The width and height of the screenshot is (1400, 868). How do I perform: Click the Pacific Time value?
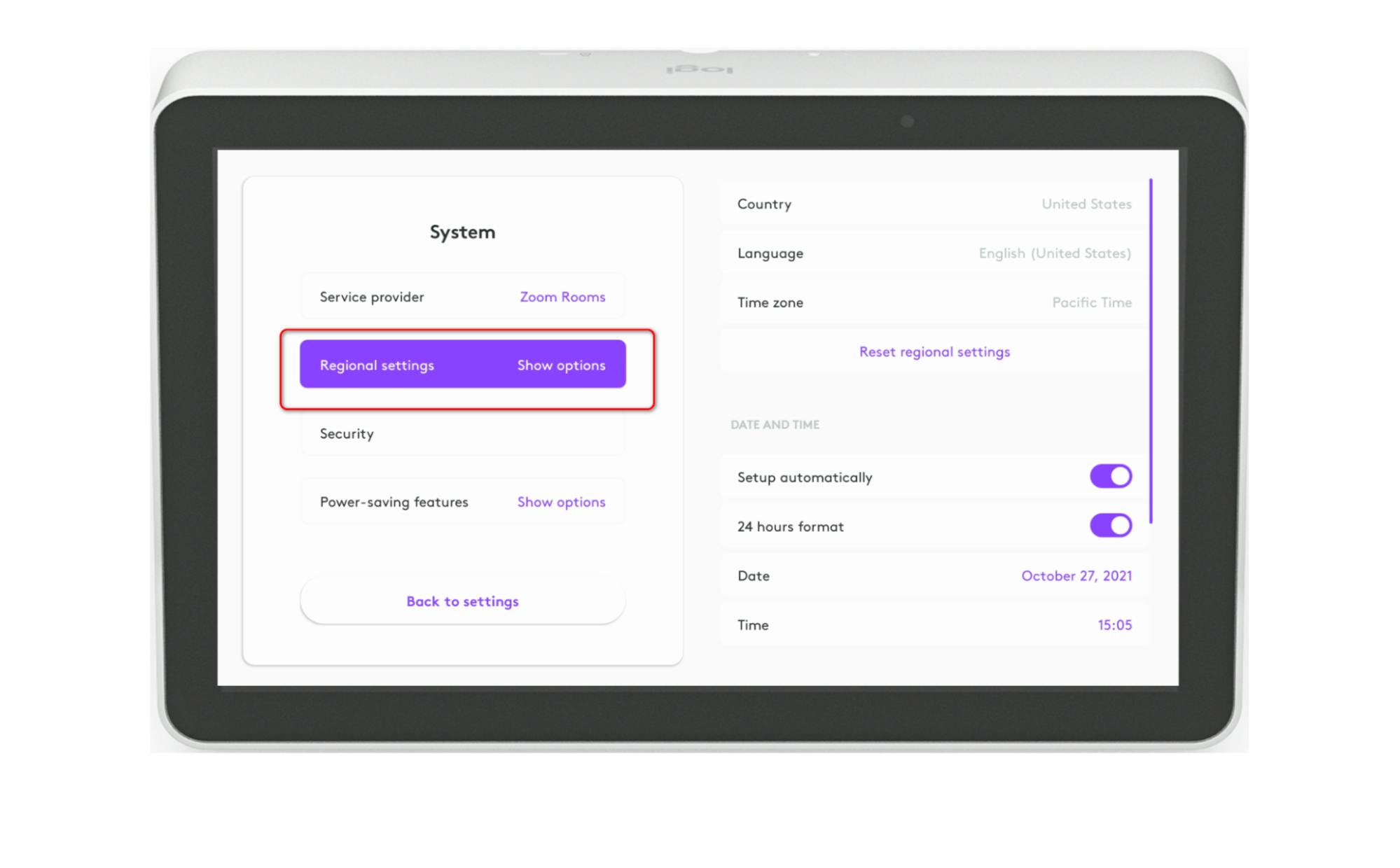tap(1091, 302)
